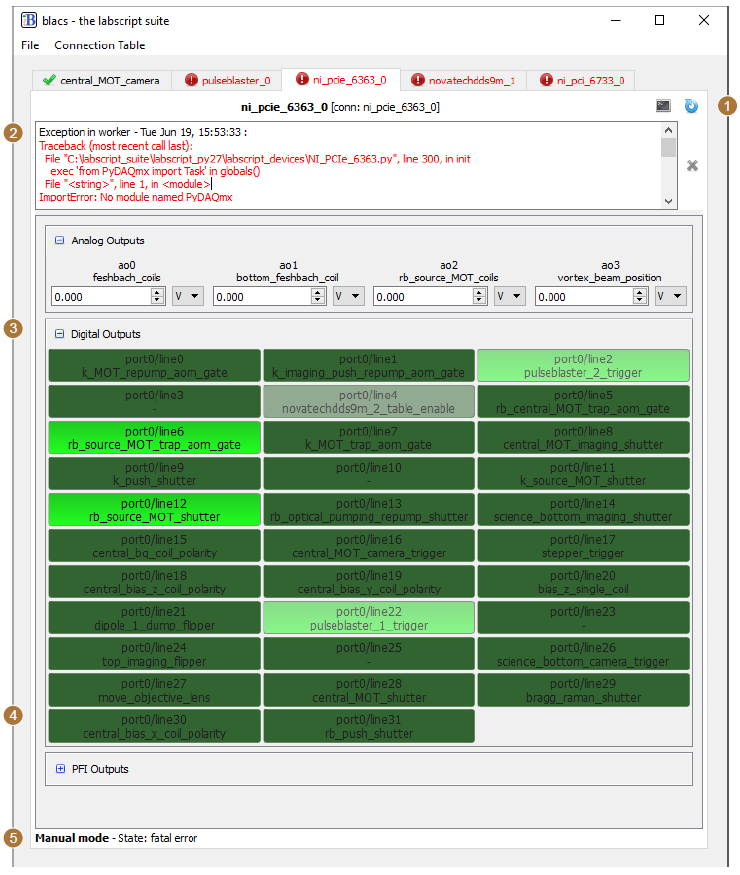Toggle port0/line16 central_MOT_camera_trigger
The image size is (740, 875).
pyautogui.click(x=369, y=546)
